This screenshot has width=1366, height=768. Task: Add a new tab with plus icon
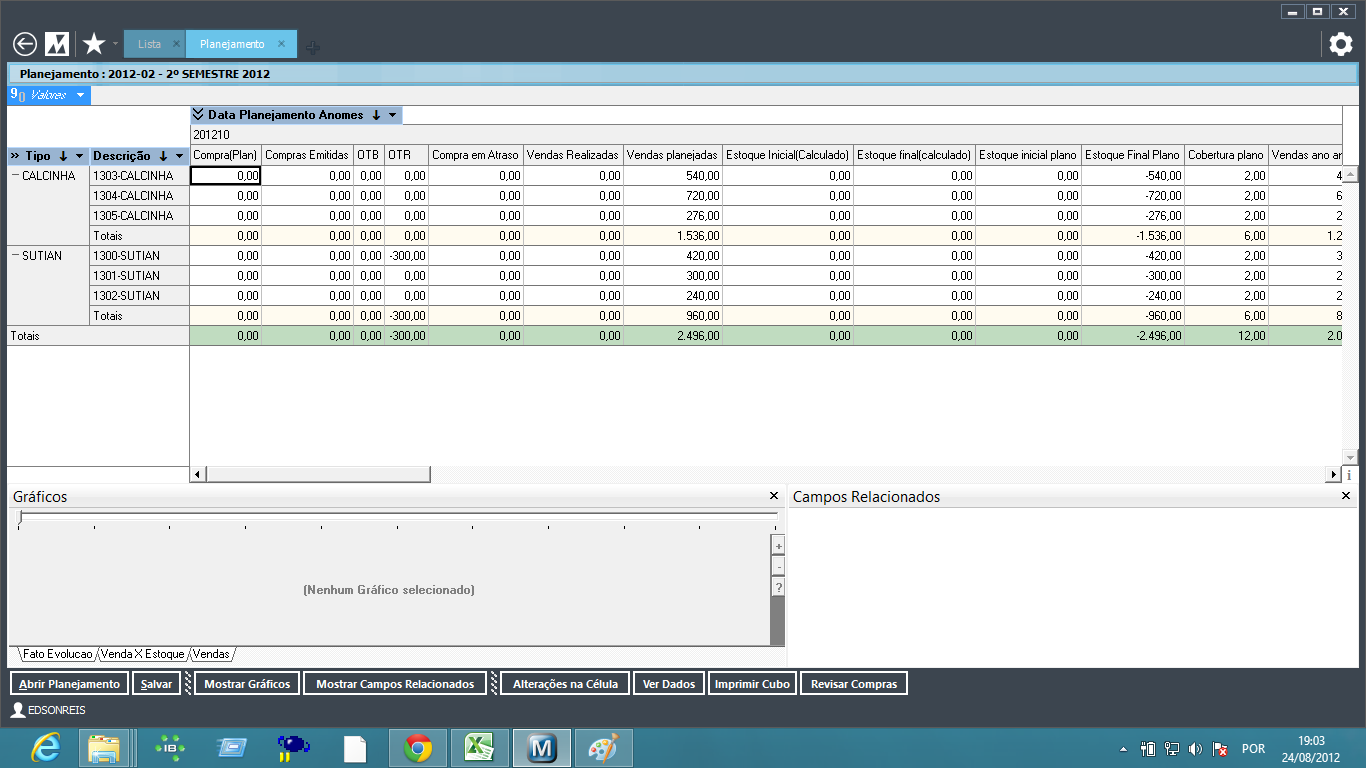313,46
